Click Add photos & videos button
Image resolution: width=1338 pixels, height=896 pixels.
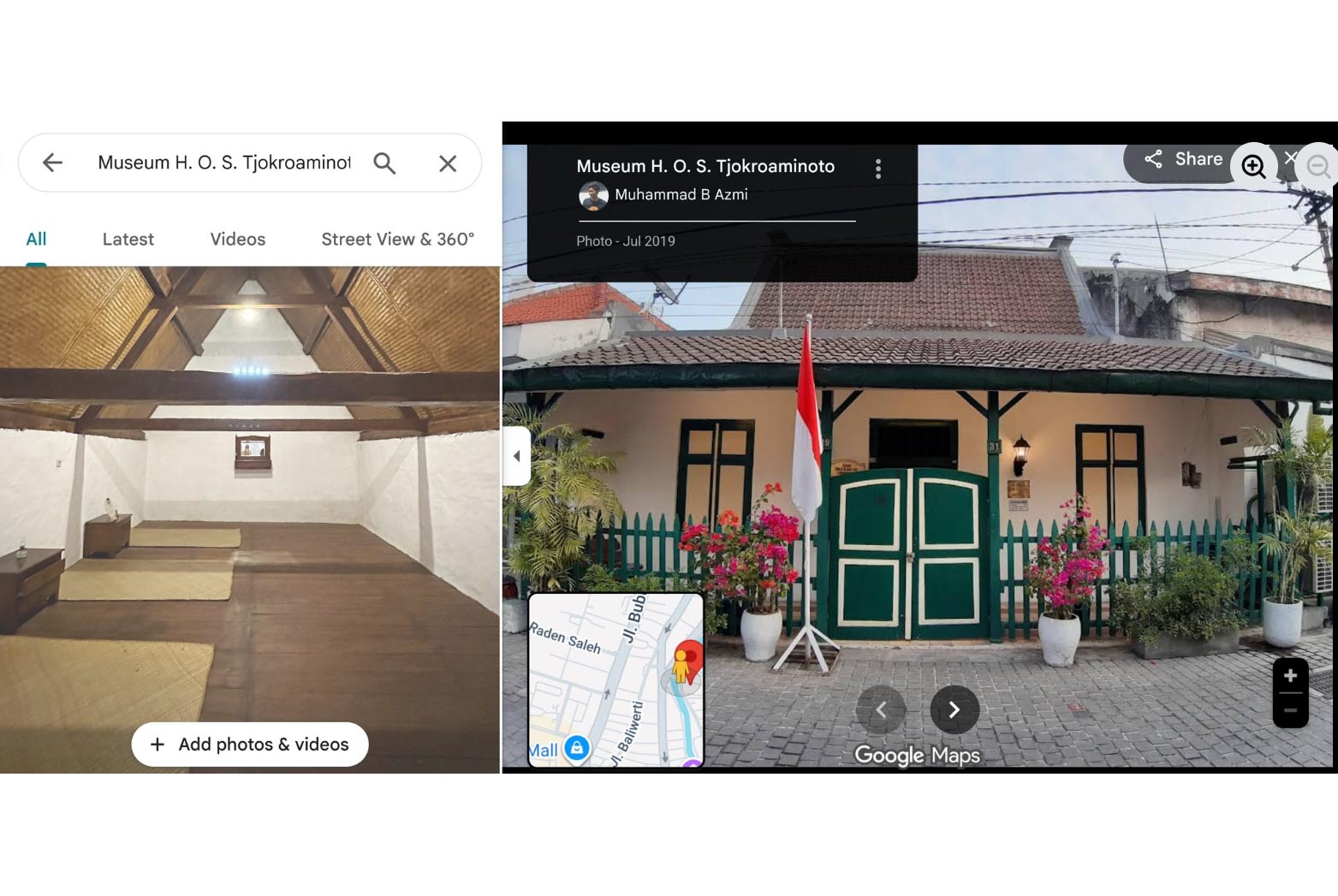click(250, 745)
